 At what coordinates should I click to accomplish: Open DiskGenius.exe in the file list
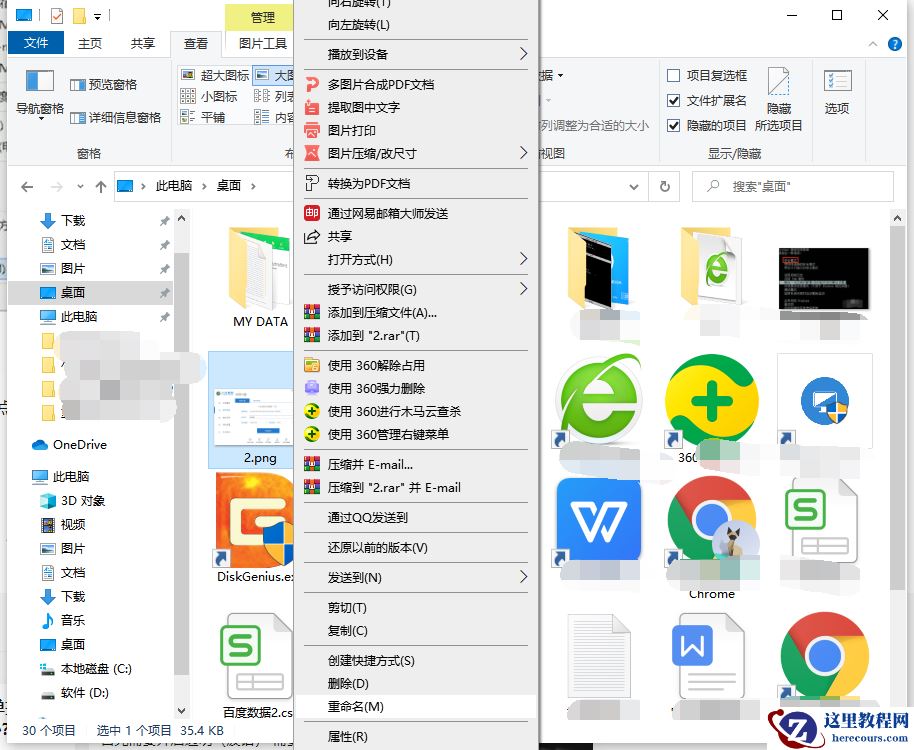click(x=253, y=520)
